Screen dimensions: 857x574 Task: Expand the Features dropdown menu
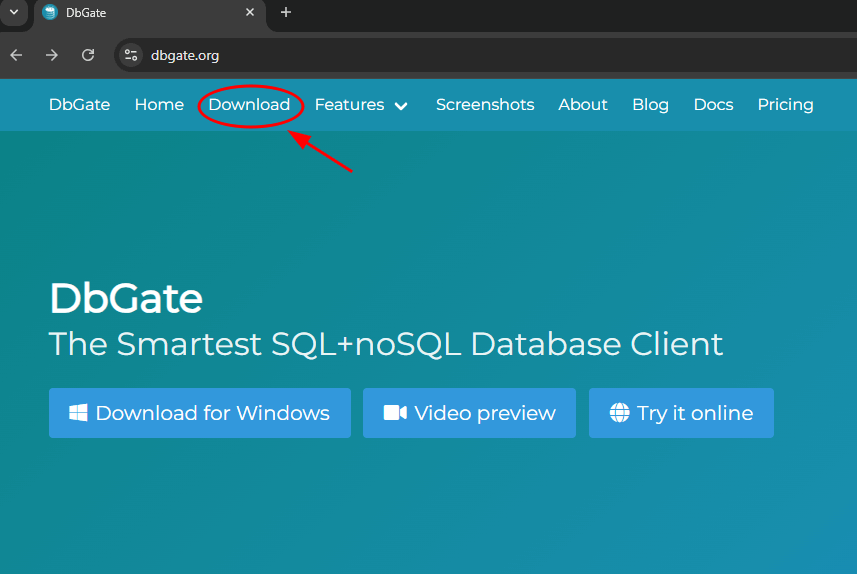[x=361, y=104]
